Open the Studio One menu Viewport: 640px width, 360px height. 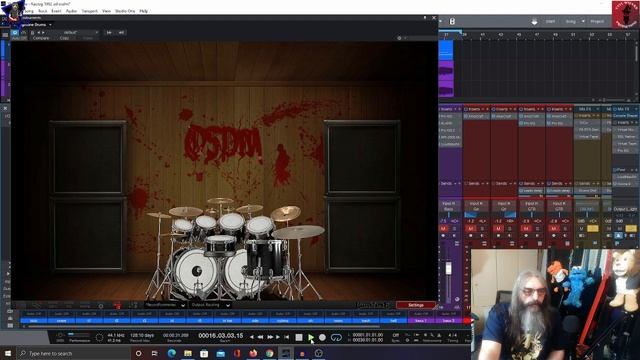(125, 11)
